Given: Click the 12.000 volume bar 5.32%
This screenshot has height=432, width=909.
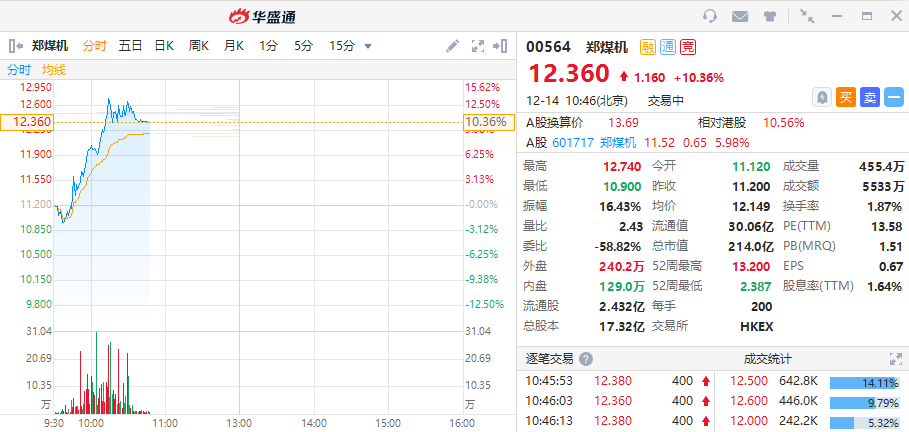Looking at the screenshot, I should tap(864, 422).
